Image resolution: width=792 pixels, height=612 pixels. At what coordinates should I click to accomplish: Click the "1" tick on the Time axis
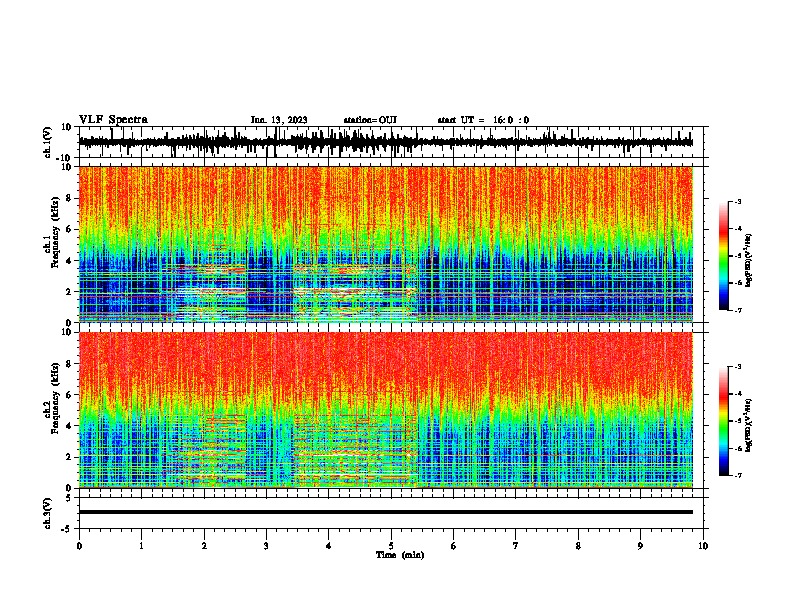click(141, 546)
